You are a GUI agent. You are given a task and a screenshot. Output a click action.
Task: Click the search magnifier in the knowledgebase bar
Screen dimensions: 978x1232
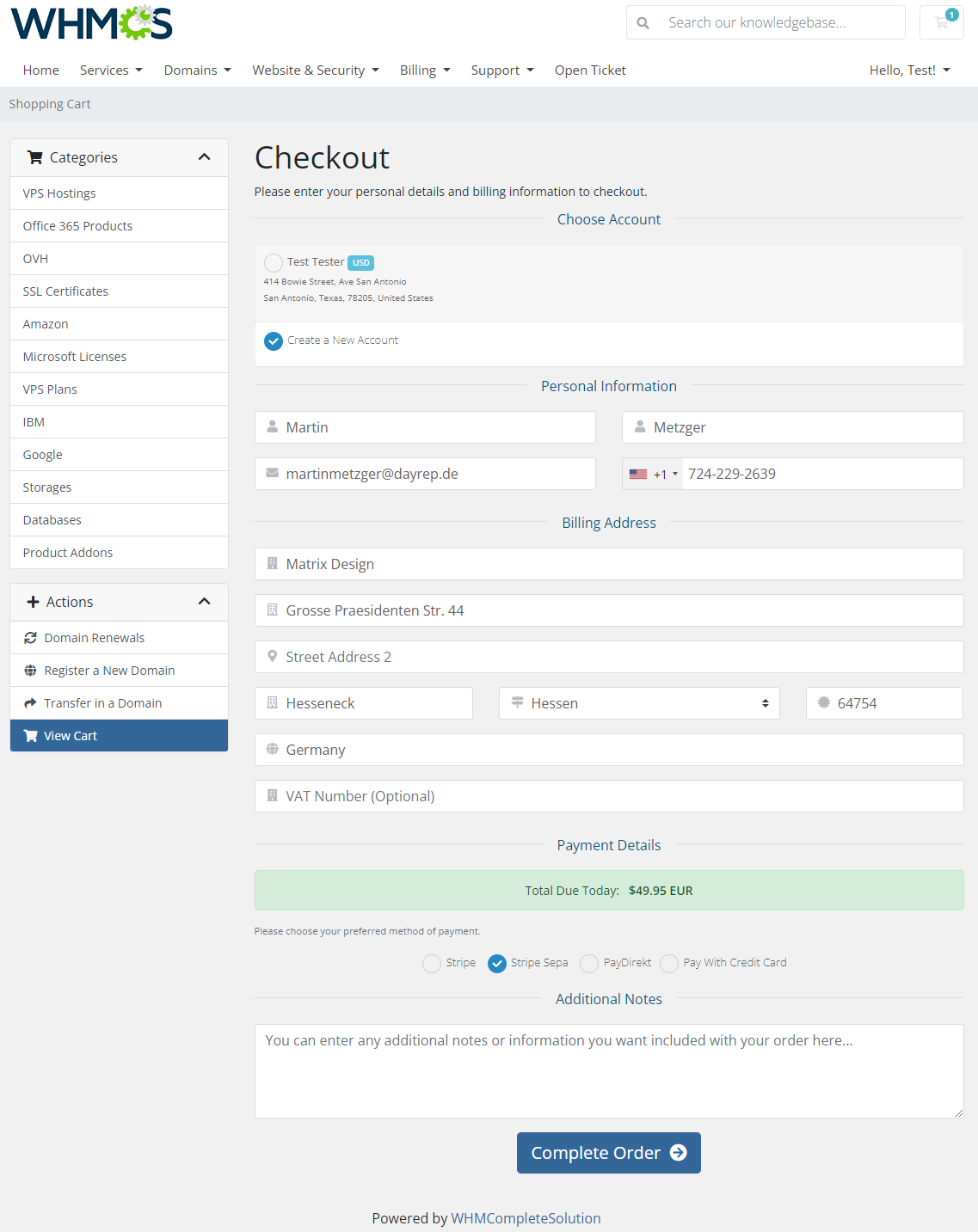tap(643, 22)
